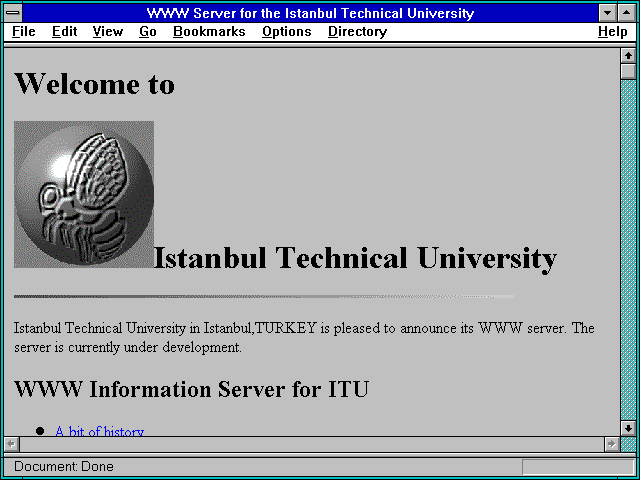The height and width of the screenshot is (480, 640).
Task: Maximize the browser window
Action: point(627,13)
